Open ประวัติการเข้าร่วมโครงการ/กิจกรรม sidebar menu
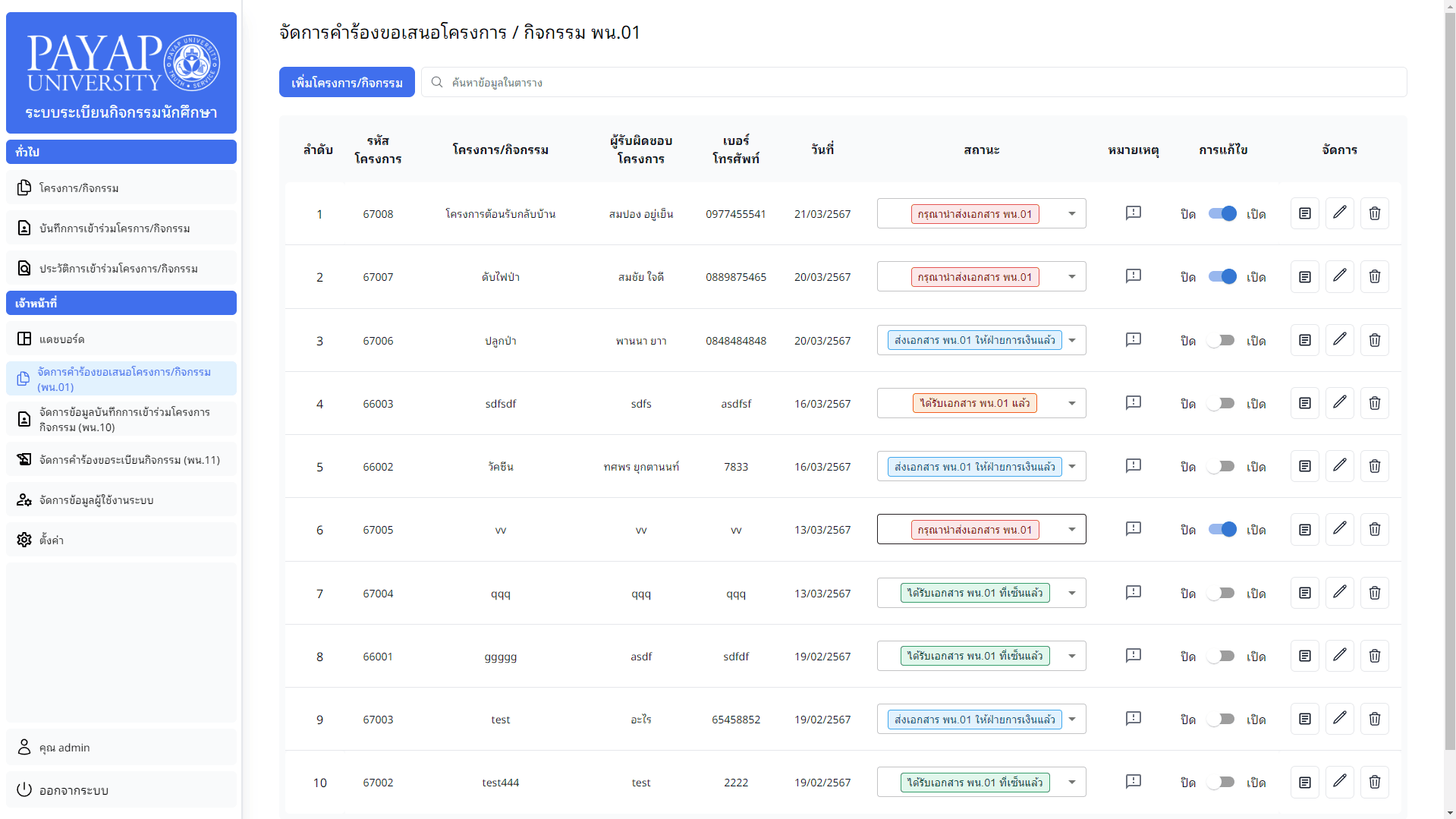This screenshot has height=819, width=1456. coord(121,268)
